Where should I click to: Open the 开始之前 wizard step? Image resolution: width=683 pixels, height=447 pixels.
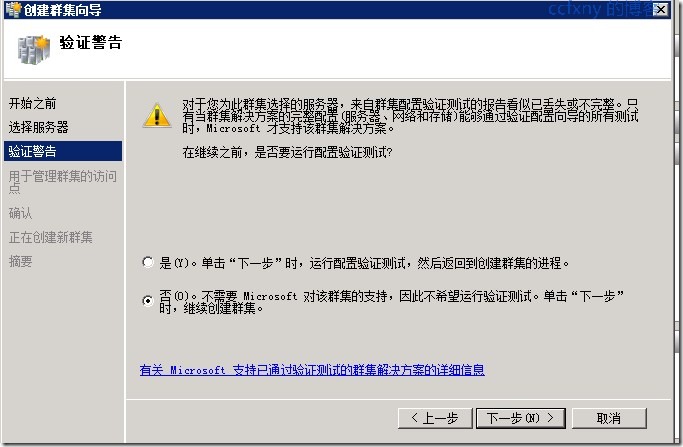pos(33,103)
